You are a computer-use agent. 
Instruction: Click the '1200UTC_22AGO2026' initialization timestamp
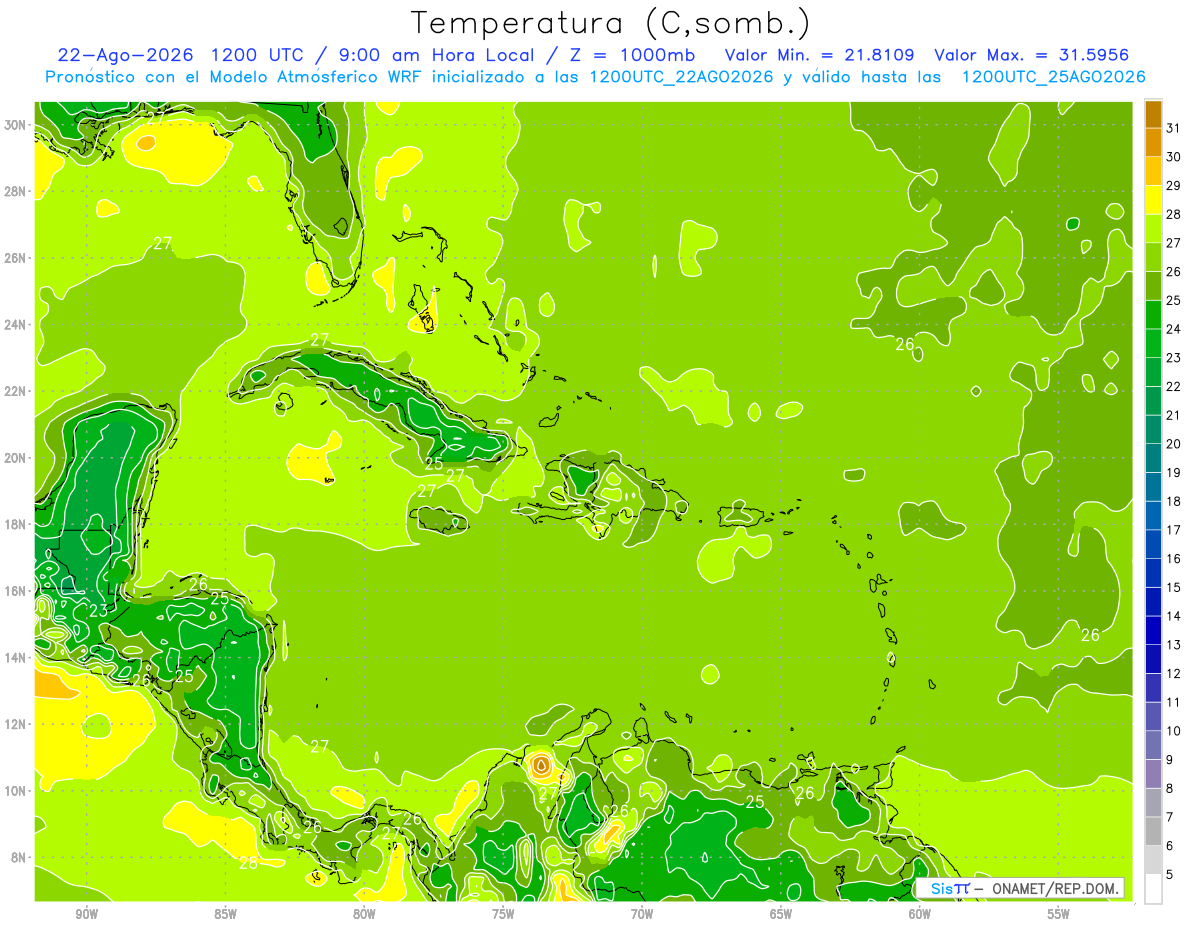click(x=682, y=77)
